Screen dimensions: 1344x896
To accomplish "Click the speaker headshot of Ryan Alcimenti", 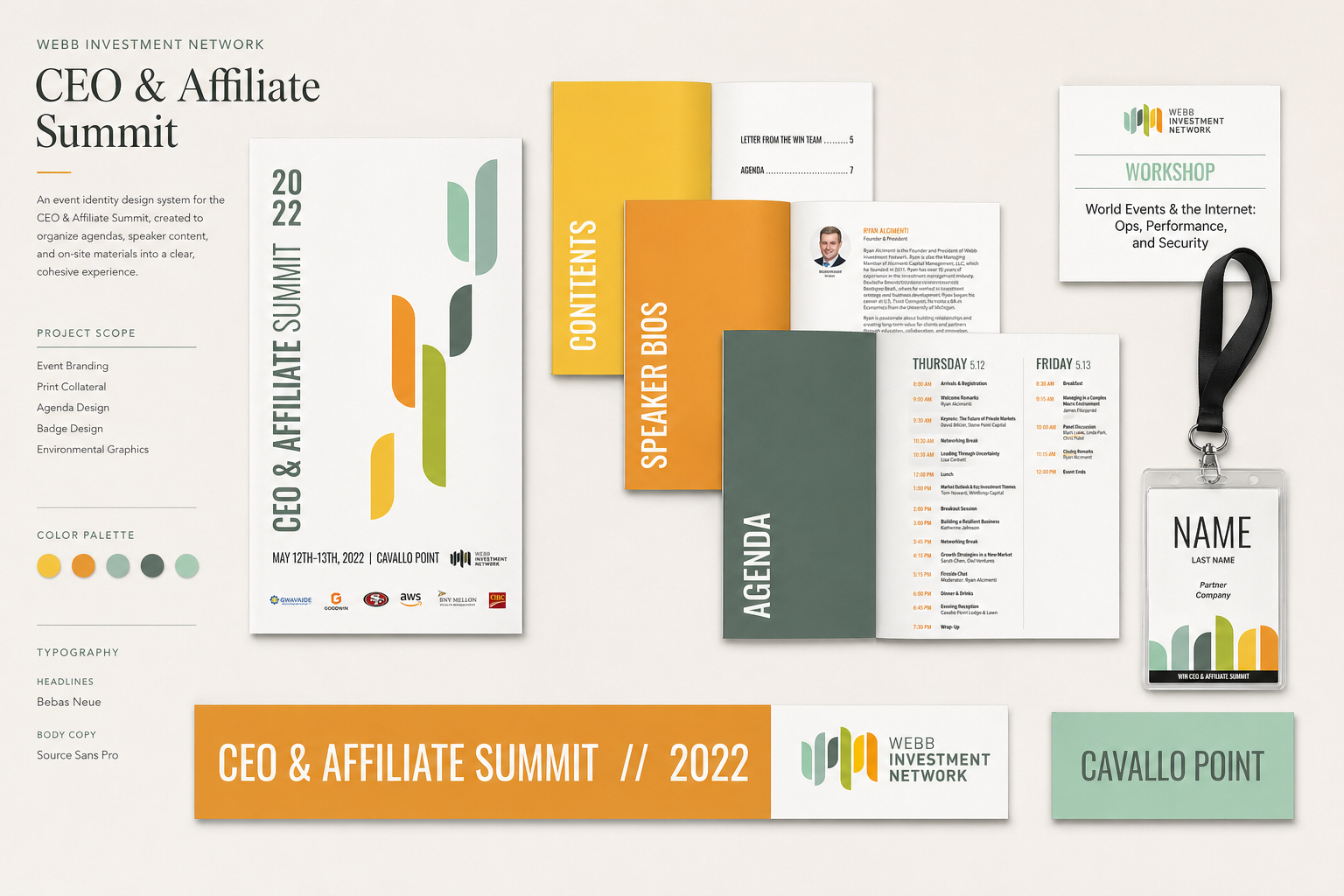I will point(829,247).
